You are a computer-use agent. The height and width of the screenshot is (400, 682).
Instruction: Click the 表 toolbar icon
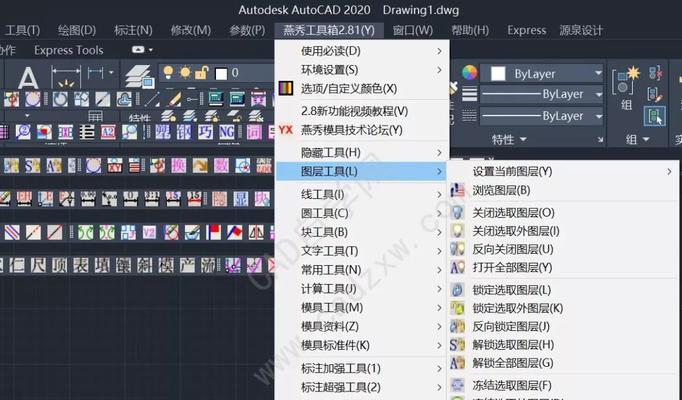click(x=80, y=265)
